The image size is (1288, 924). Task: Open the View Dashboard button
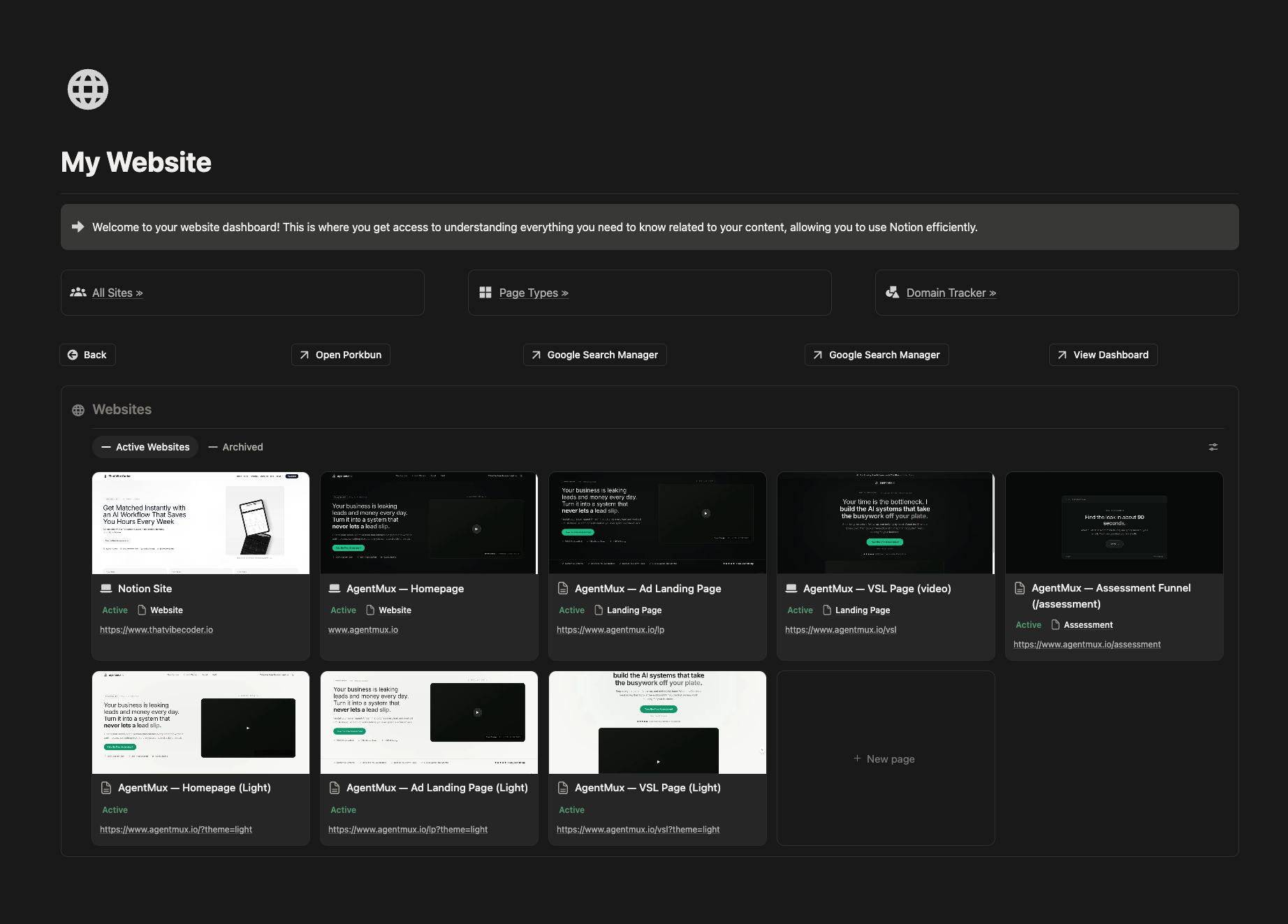(1104, 355)
